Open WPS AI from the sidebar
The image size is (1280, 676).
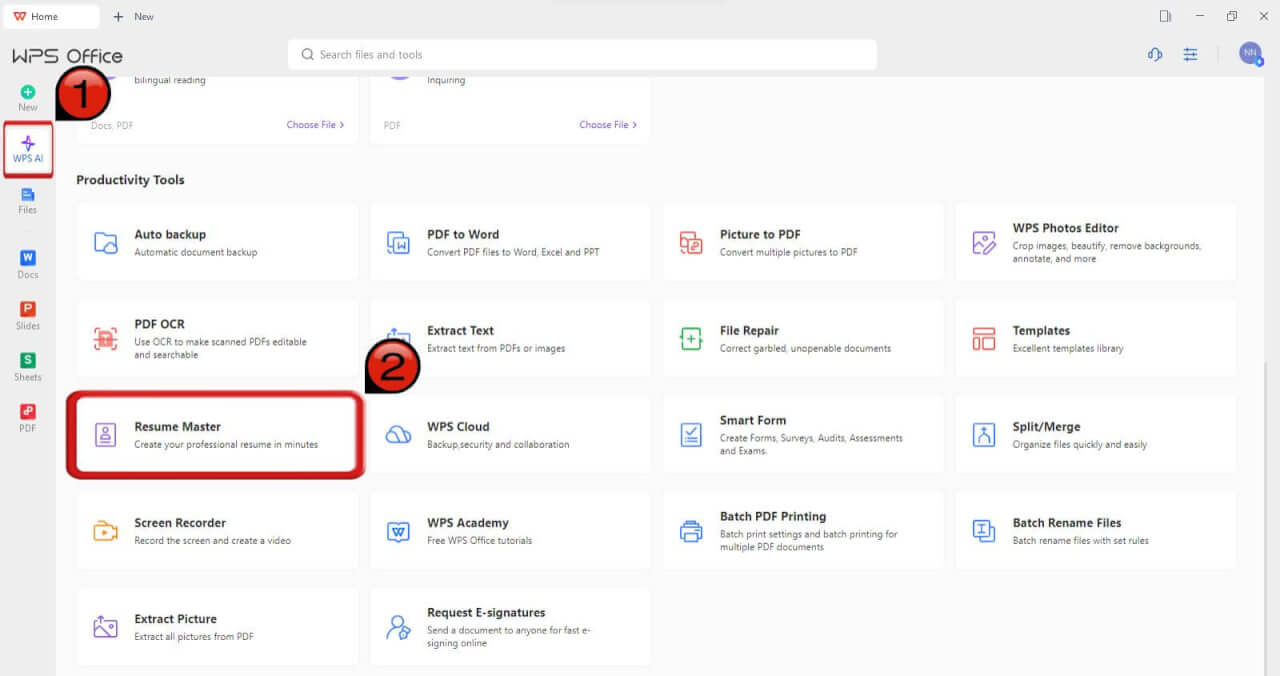[28, 149]
